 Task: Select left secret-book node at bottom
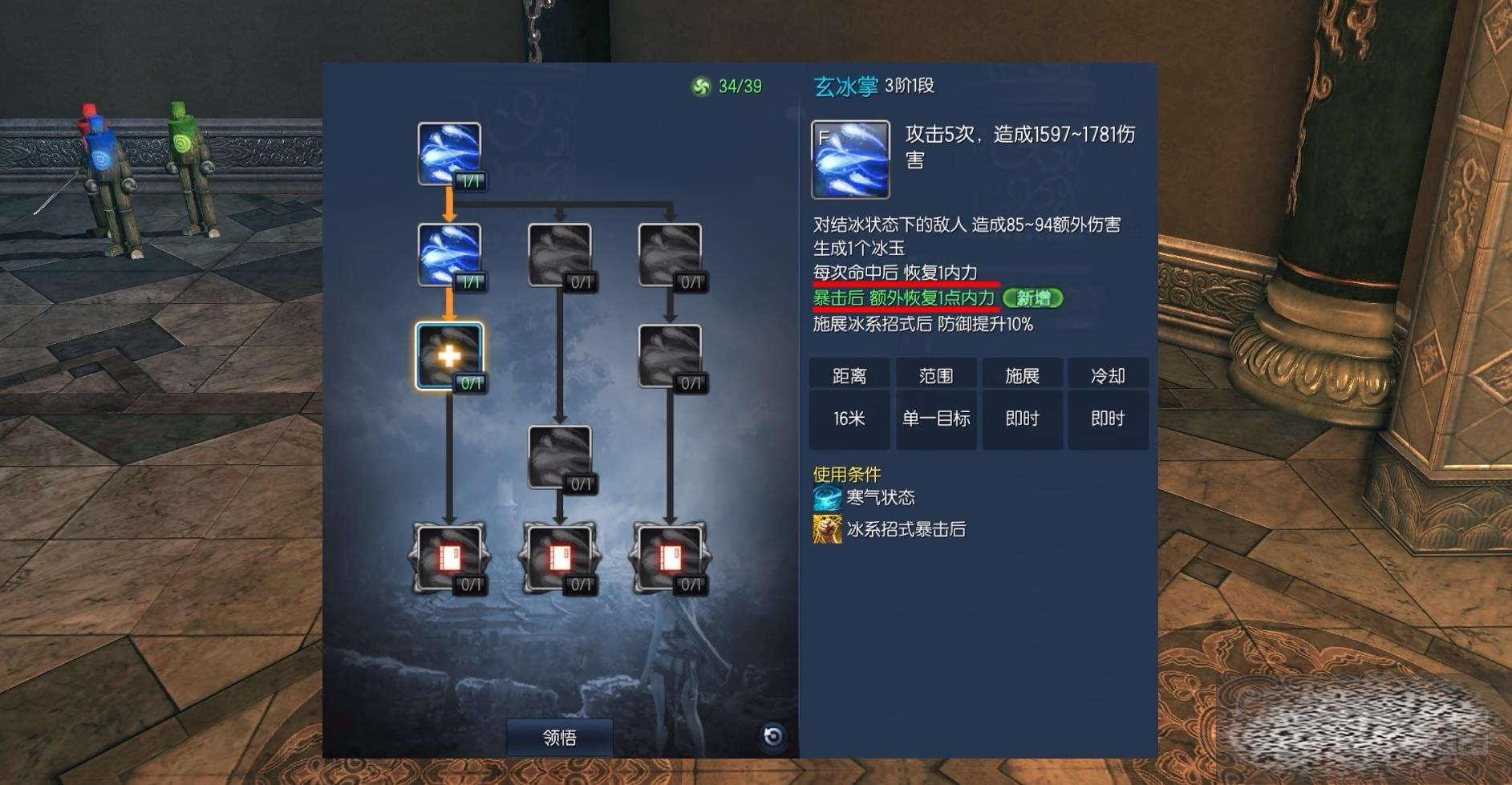(449, 558)
